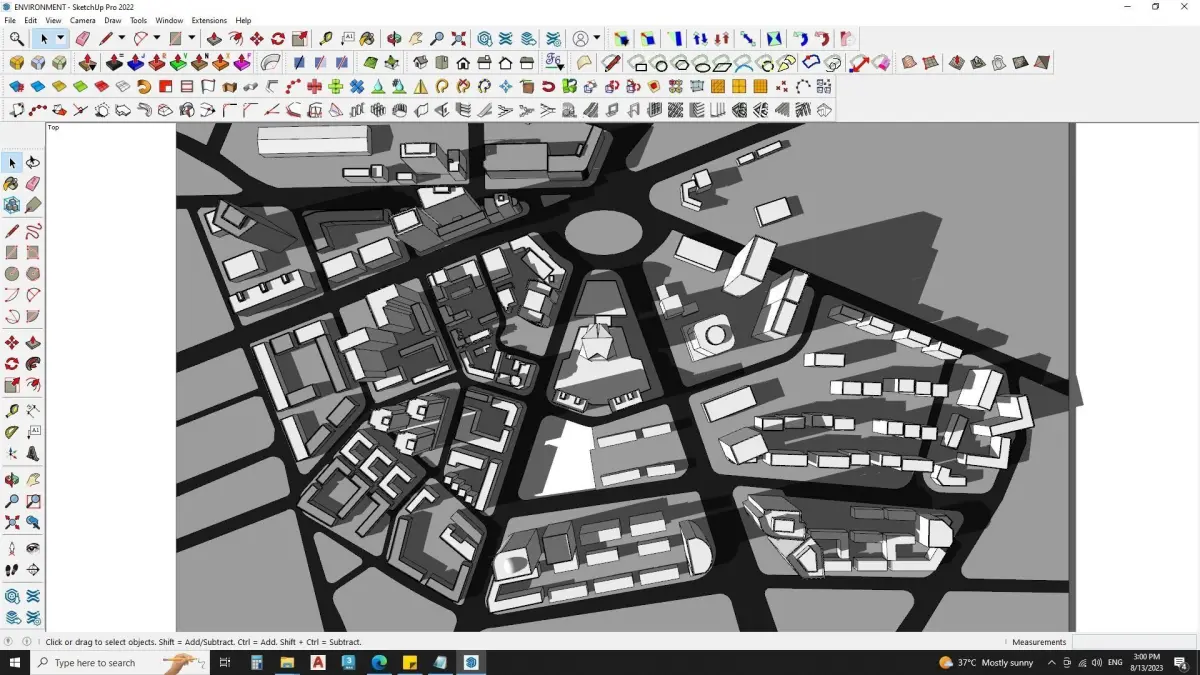
Task: Open the Window menu
Action: [x=169, y=20]
